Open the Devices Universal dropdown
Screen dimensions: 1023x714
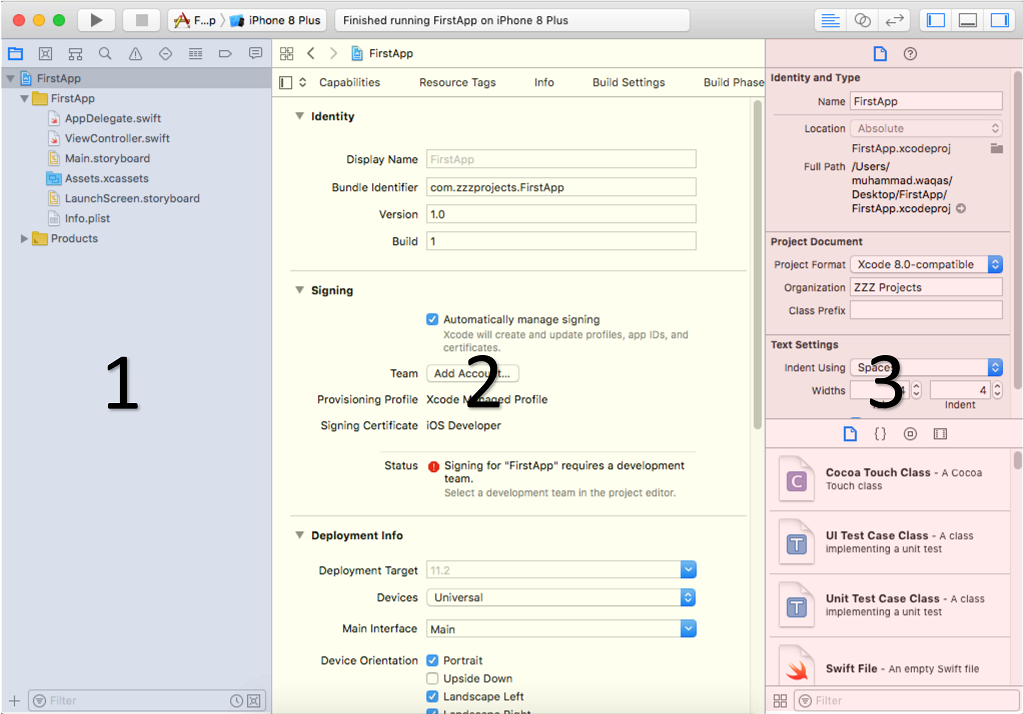(561, 598)
